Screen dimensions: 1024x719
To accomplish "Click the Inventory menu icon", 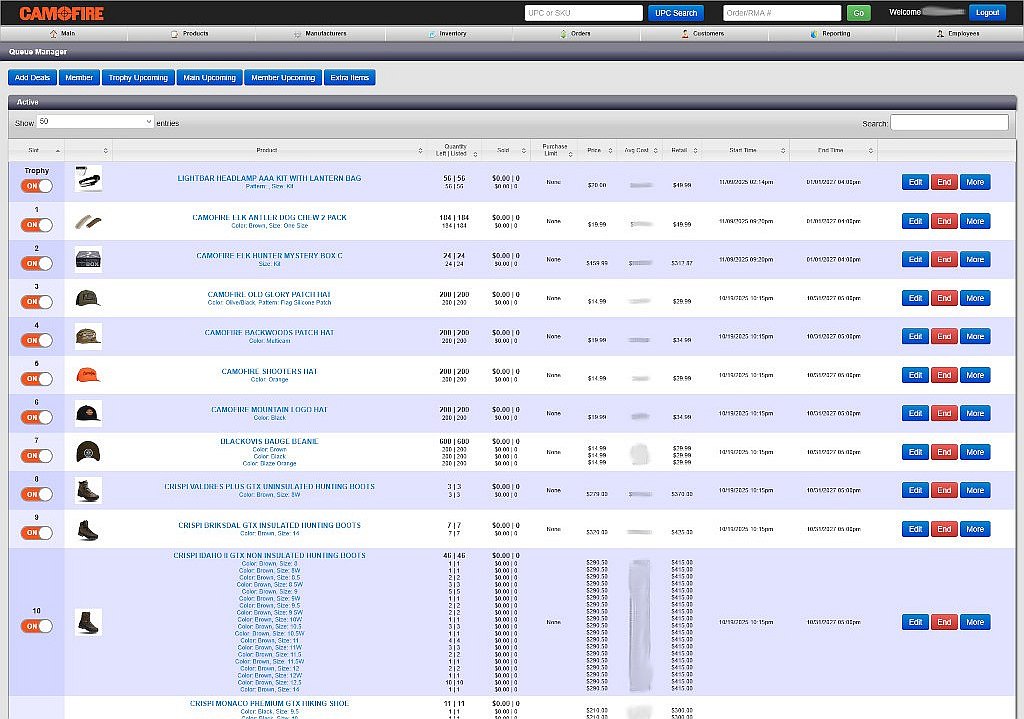I will [x=431, y=34].
